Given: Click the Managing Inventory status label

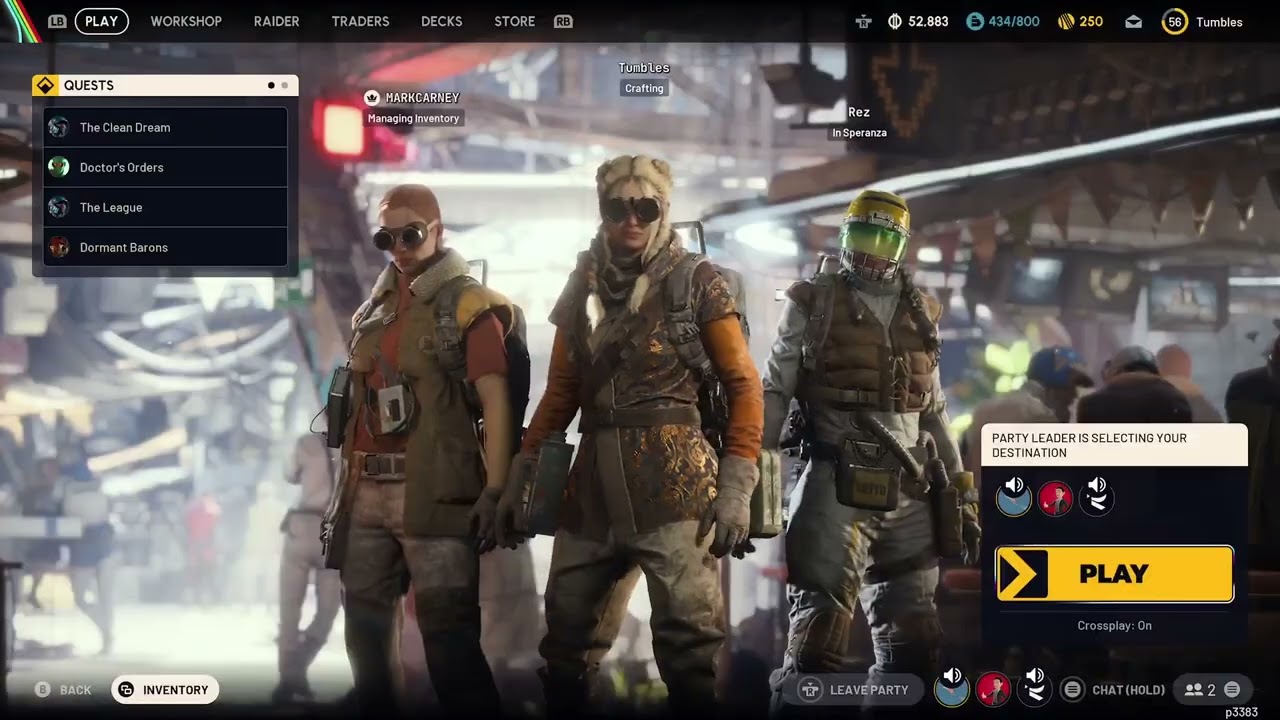Looking at the screenshot, I should click(413, 118).
